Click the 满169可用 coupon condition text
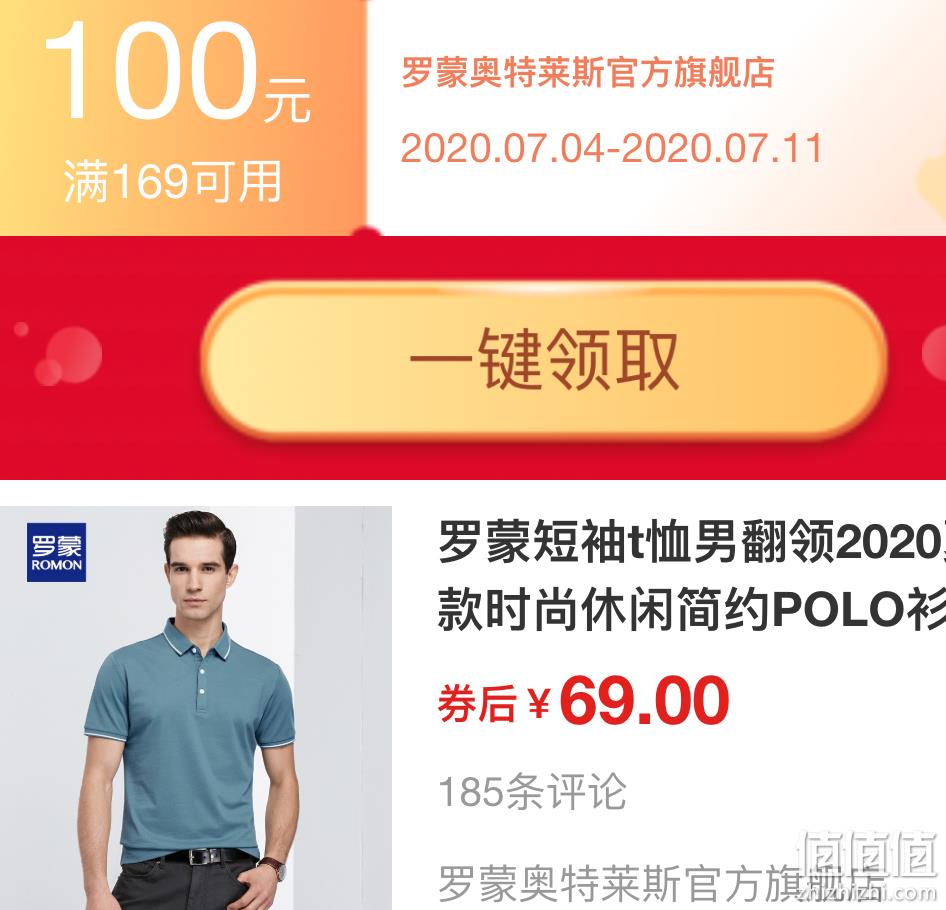 (173, 181)
